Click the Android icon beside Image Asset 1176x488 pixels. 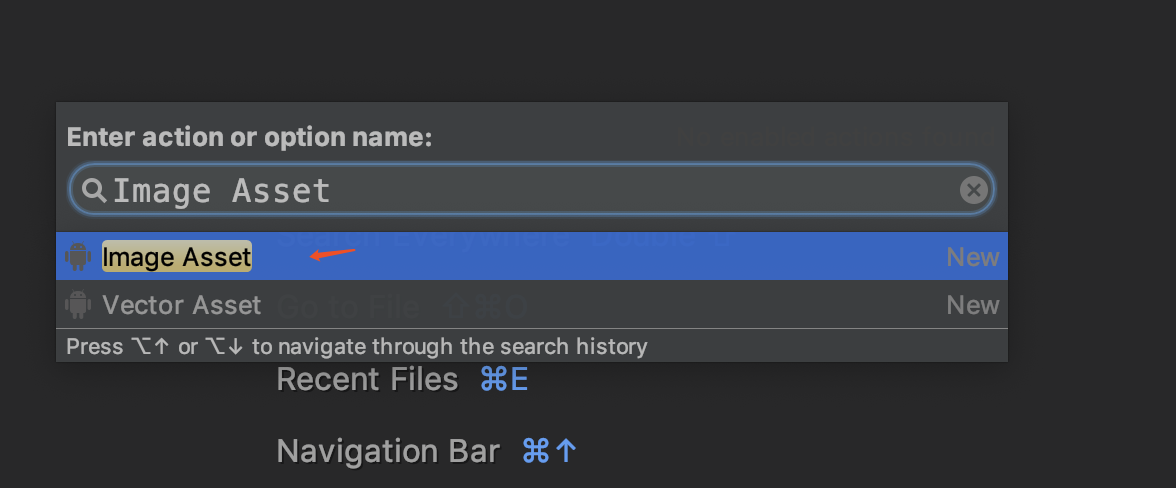[x=78, y=256]
